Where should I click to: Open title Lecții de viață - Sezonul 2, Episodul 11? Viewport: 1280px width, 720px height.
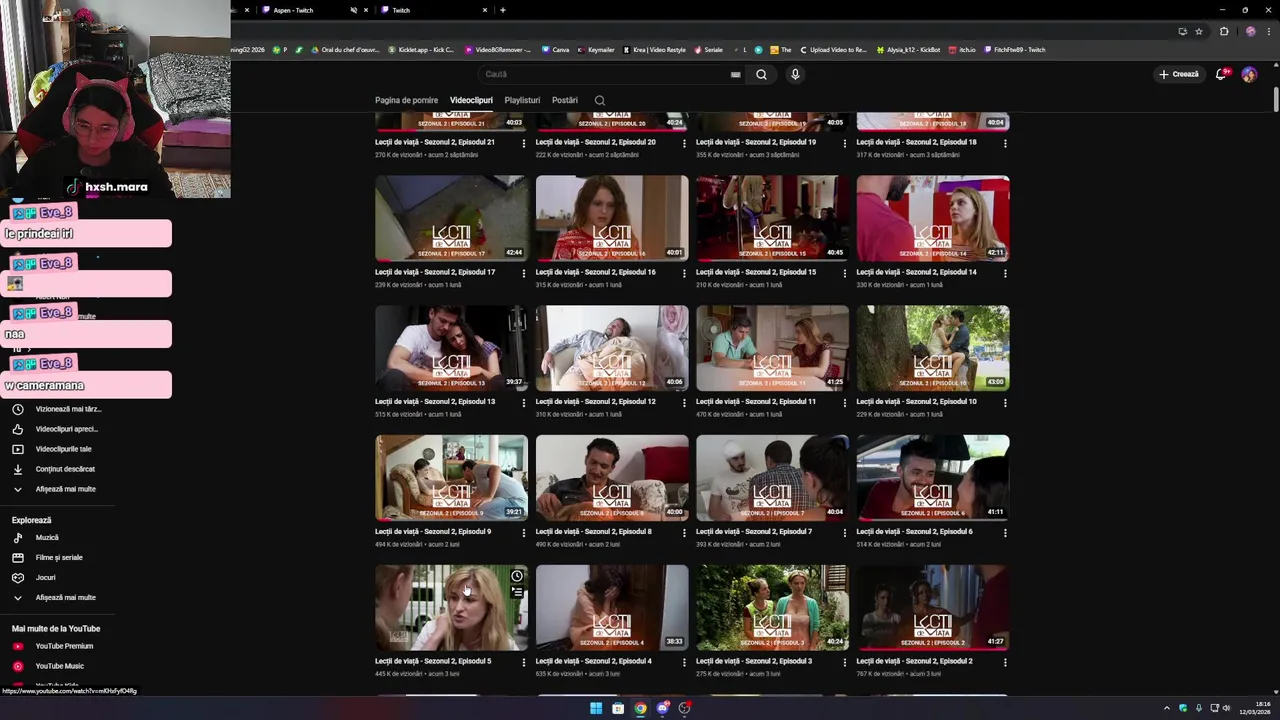pos(756,402)
